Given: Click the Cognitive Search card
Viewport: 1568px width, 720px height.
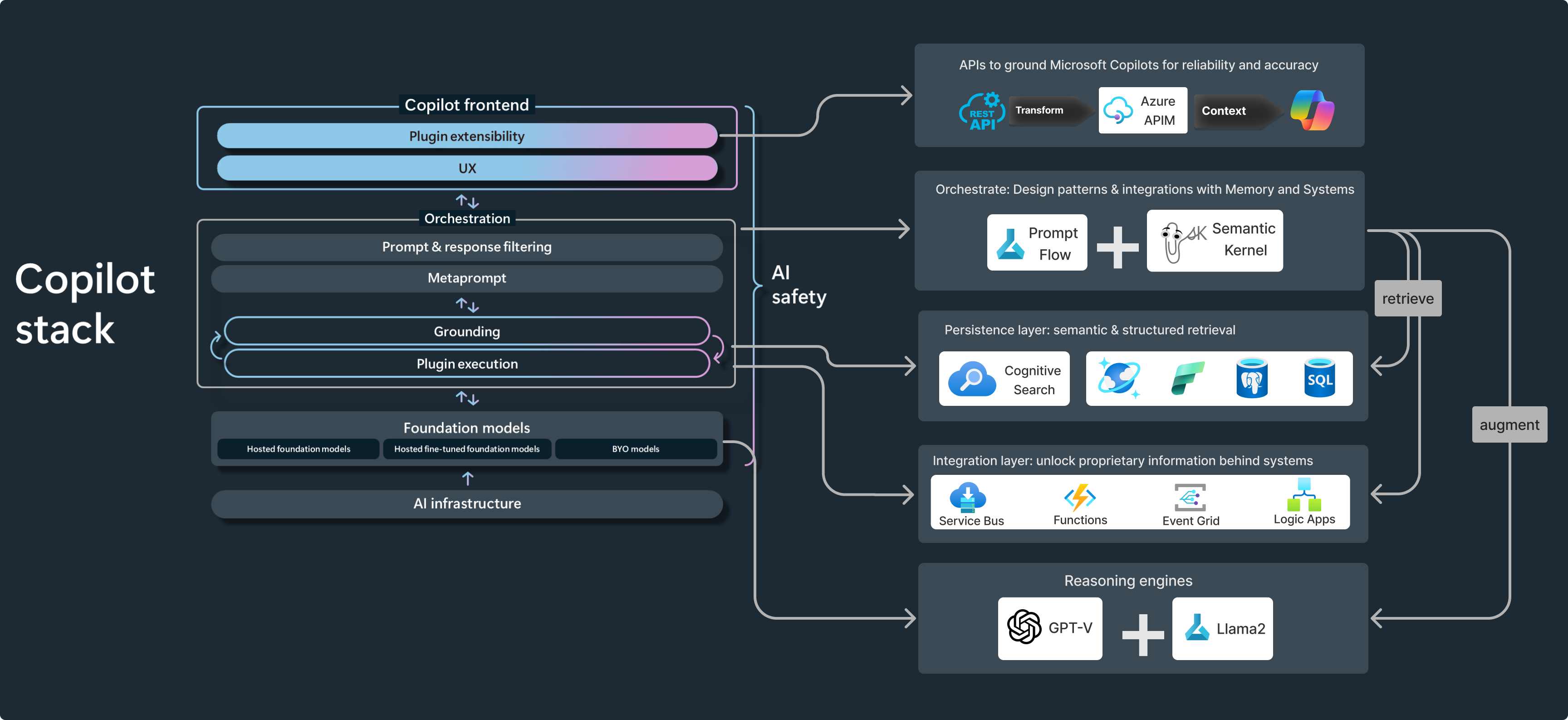Looking at the screenshot, I should click(1004, 379).
